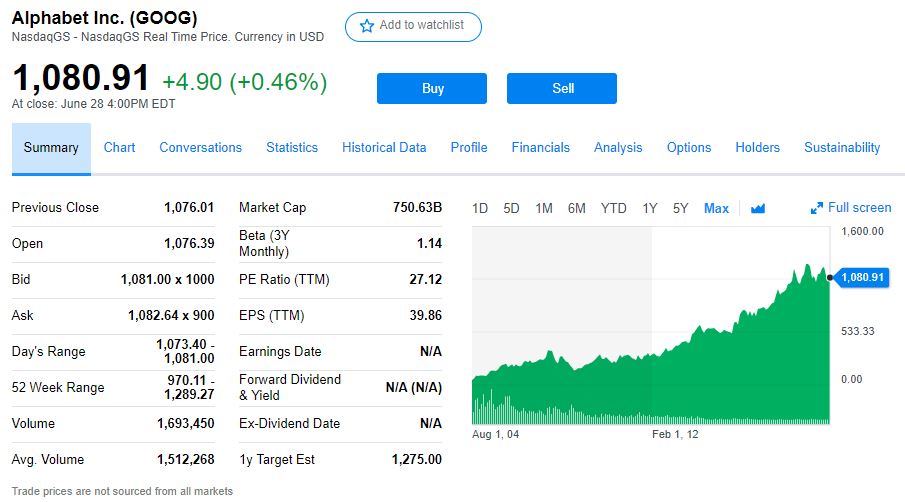Screen dimensions: 905x502
Task: Click the Full screen expand arrows icon
Action: click(x=817, y=208)
